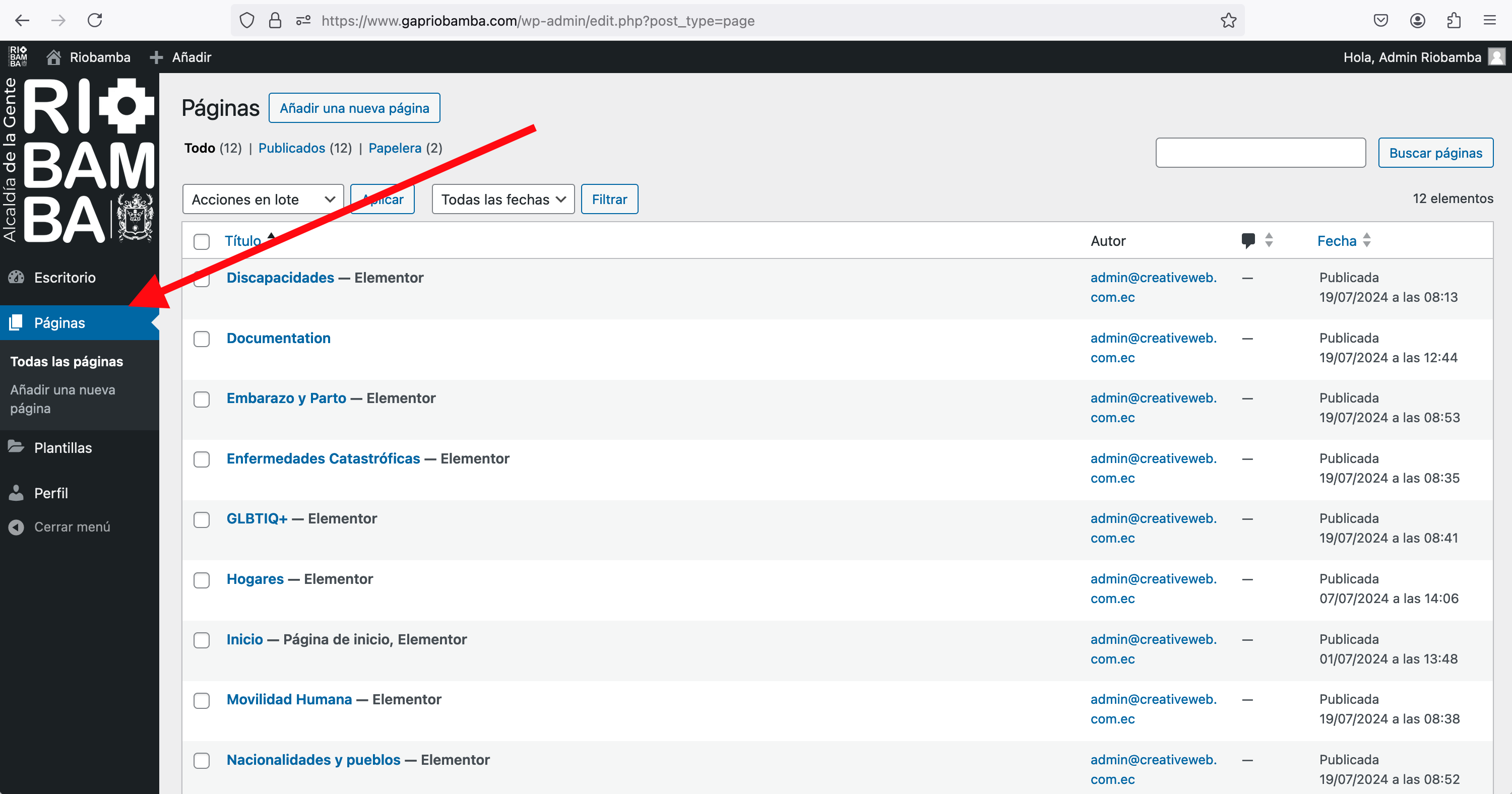Check the Documentation page checkbox
The height and width of the screenshot is (794, 1512).
(201, 339)
